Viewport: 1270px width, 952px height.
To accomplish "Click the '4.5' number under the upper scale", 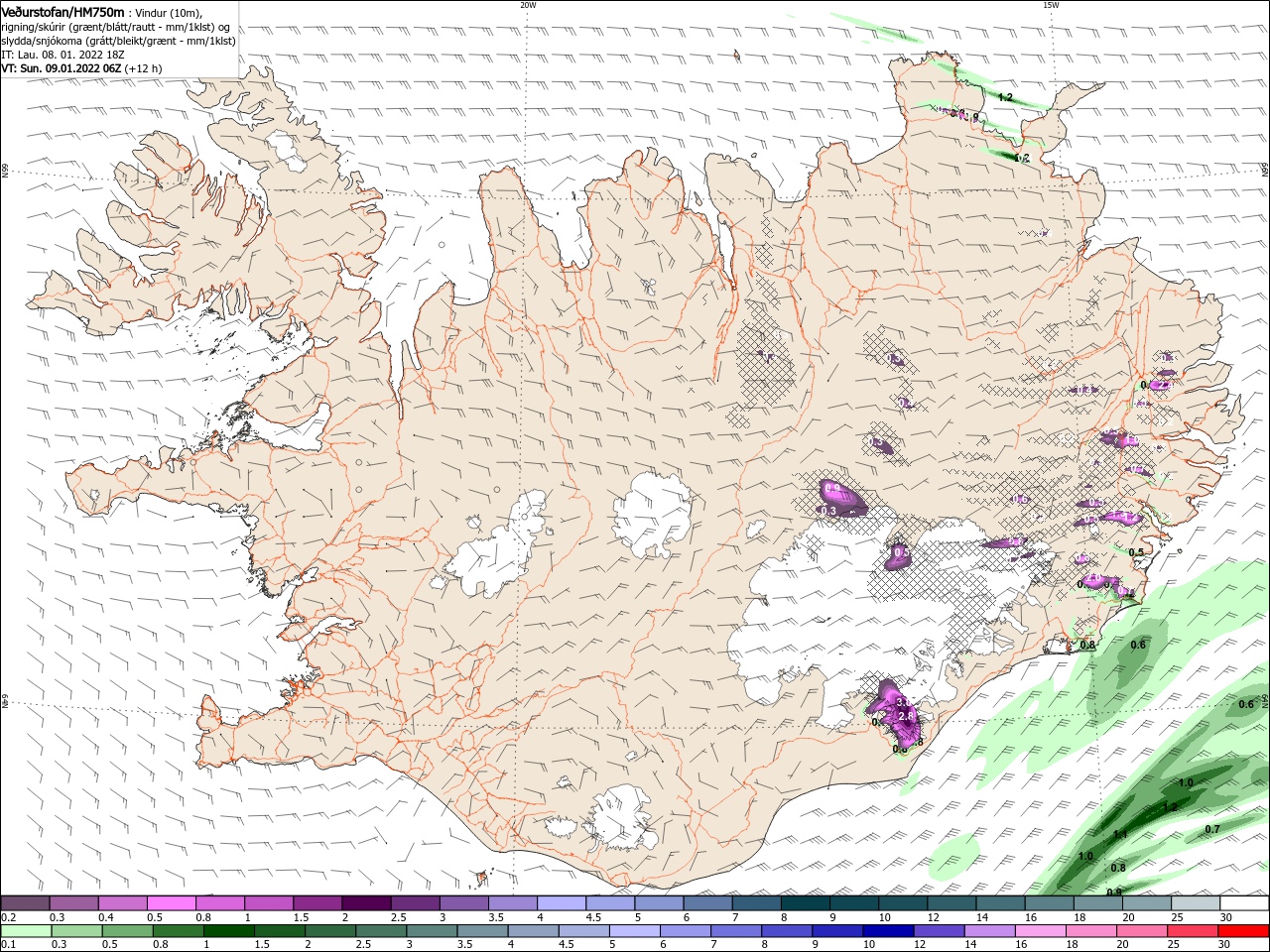I will click(592, 917).
